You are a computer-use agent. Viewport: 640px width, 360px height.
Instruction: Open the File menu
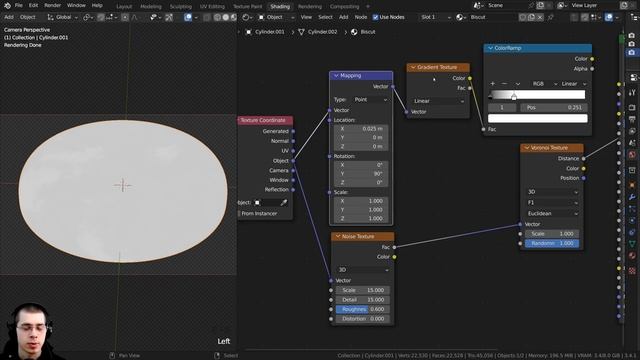pyautogui.click(x=19, y=6)
